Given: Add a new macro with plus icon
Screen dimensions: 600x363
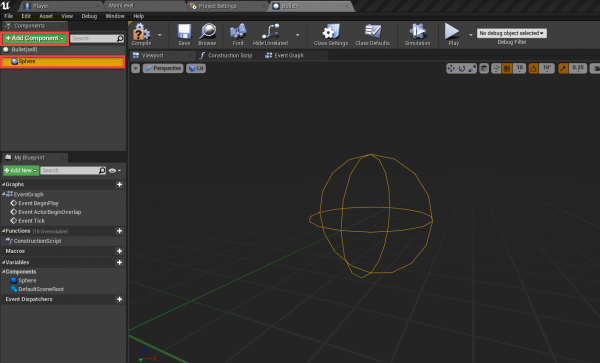Looking at the screenshot, I should (119, 251).
